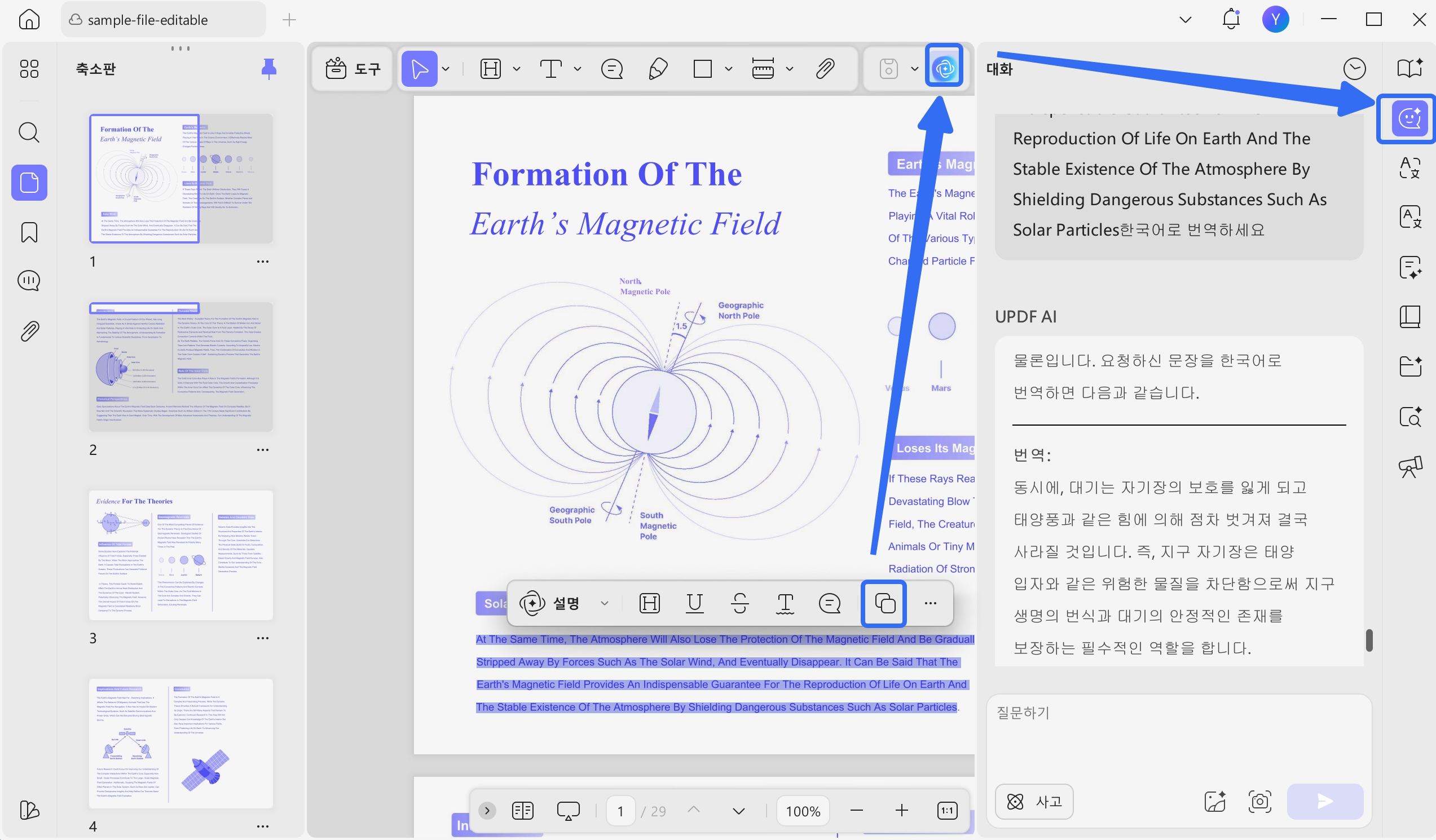
Task: Expand the measurement tool dropdown arrow
Action: pos(790,69)
